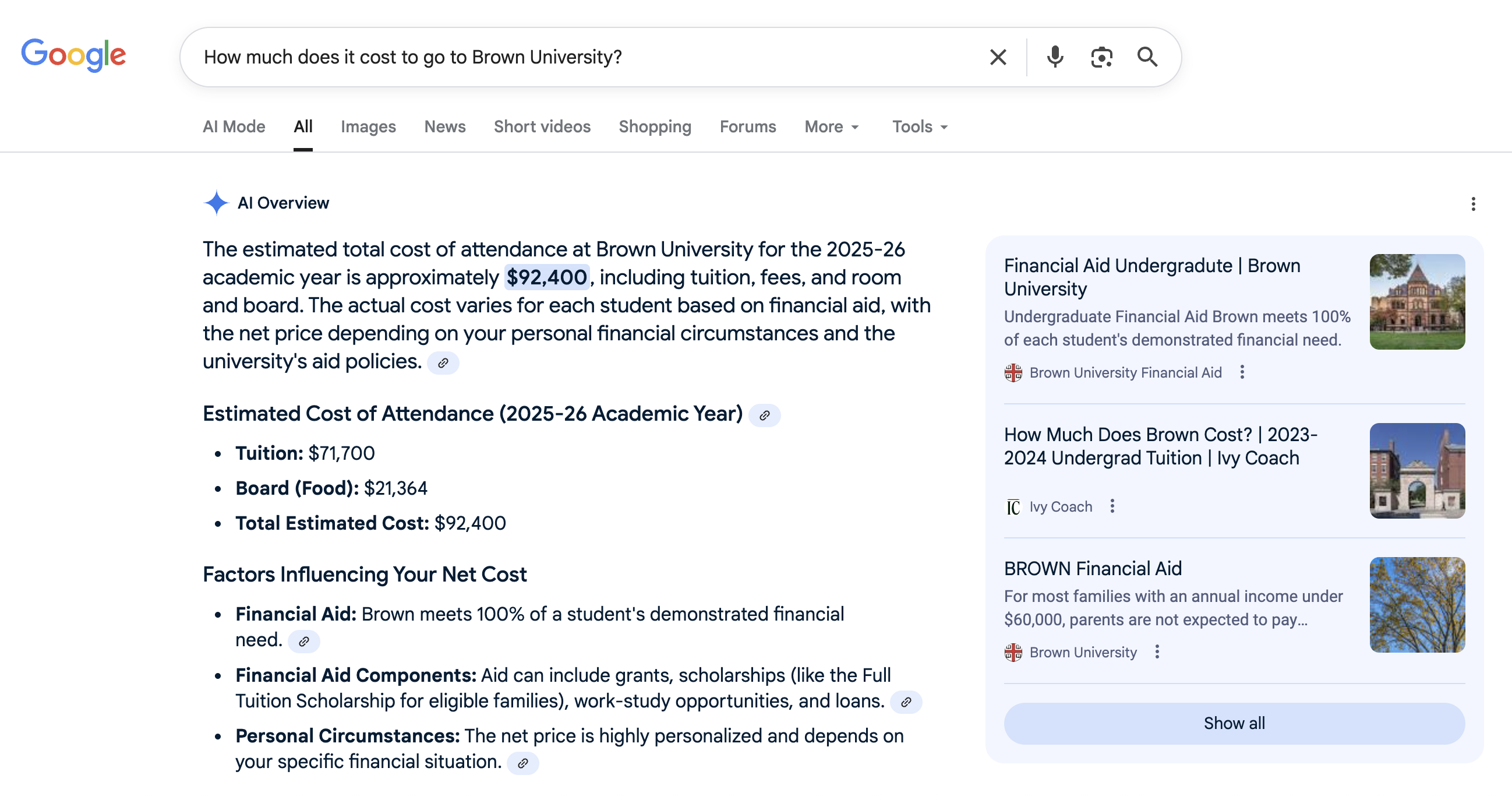Click the search box text field
The image size is (1512, 796).
click(587, 57)
